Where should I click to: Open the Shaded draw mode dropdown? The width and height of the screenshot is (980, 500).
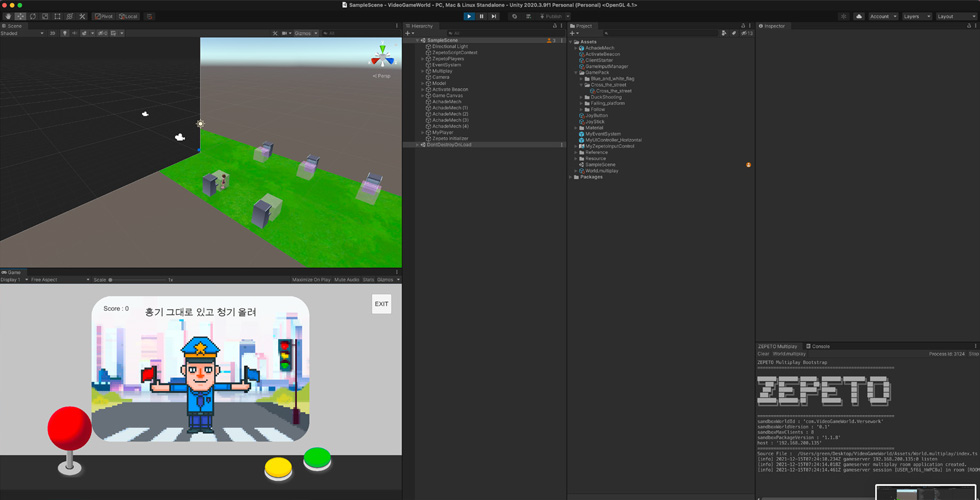[22, 33]
